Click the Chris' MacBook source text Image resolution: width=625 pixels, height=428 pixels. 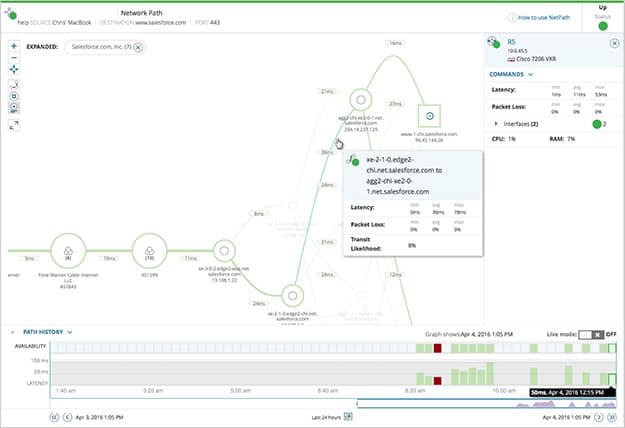[x=72, y=23]
